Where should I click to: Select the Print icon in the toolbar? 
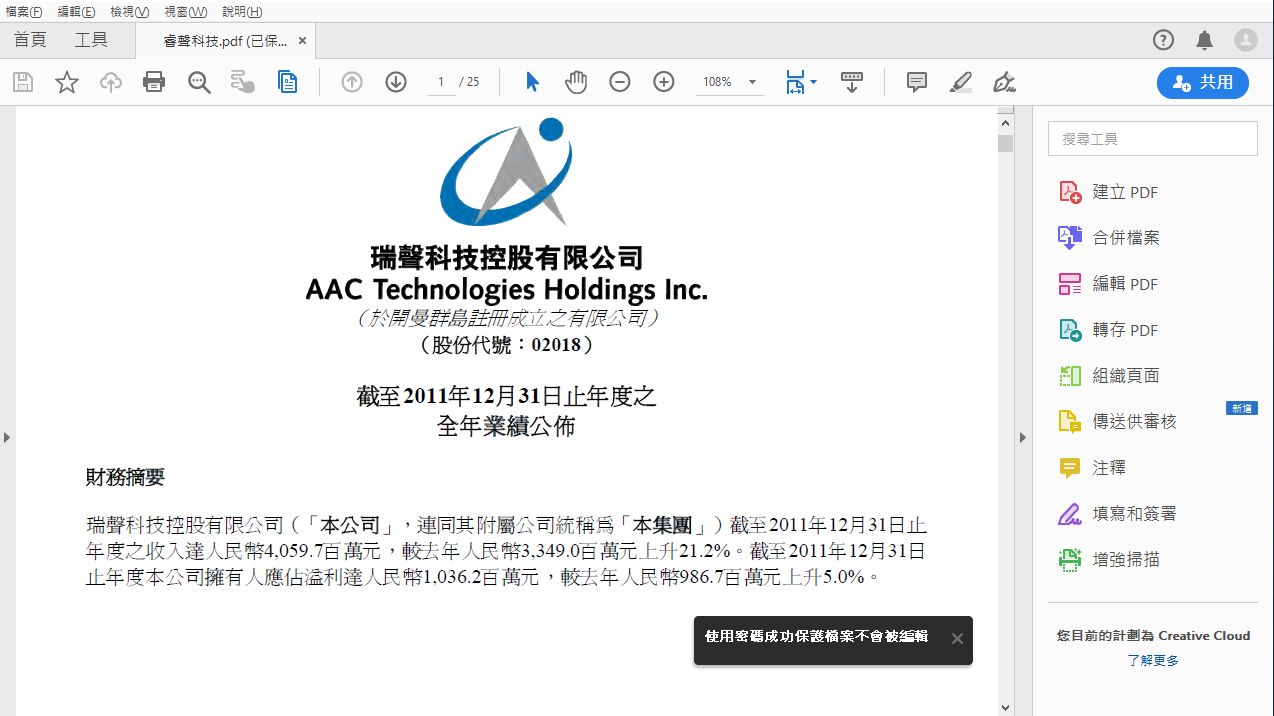(153, 82)
